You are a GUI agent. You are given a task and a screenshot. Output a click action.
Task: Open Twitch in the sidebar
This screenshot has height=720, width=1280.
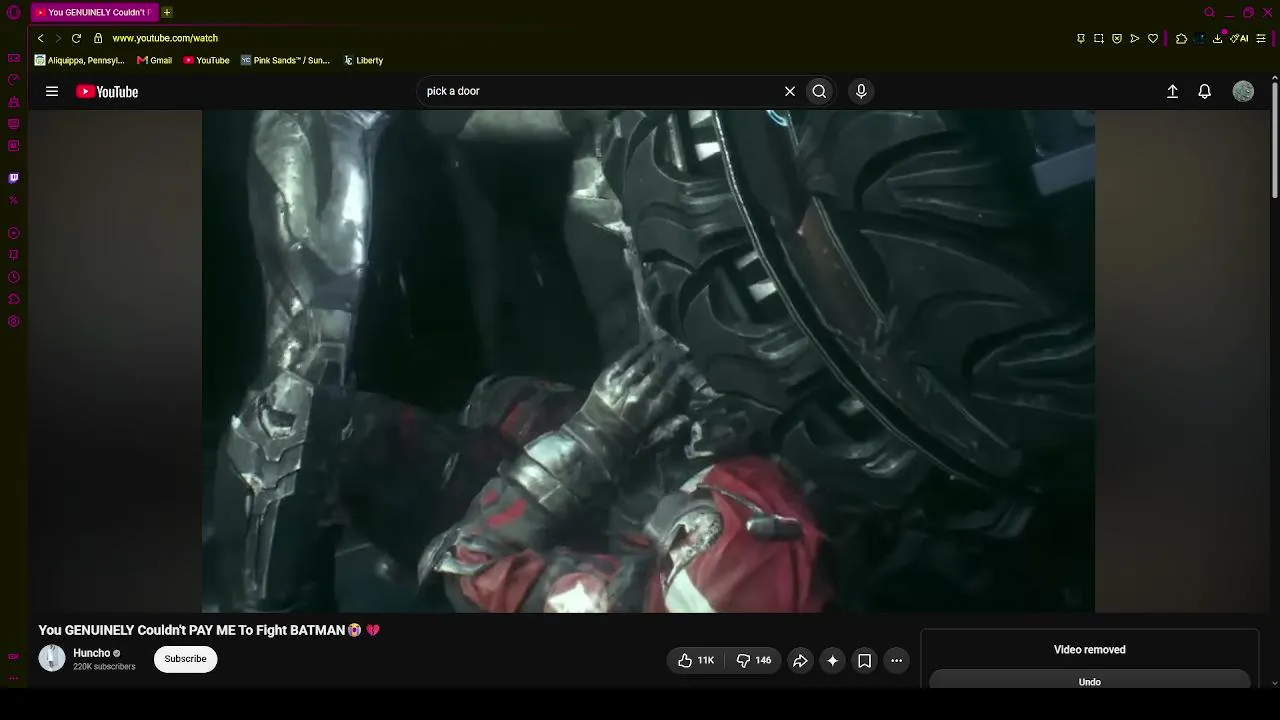point(13,178)
